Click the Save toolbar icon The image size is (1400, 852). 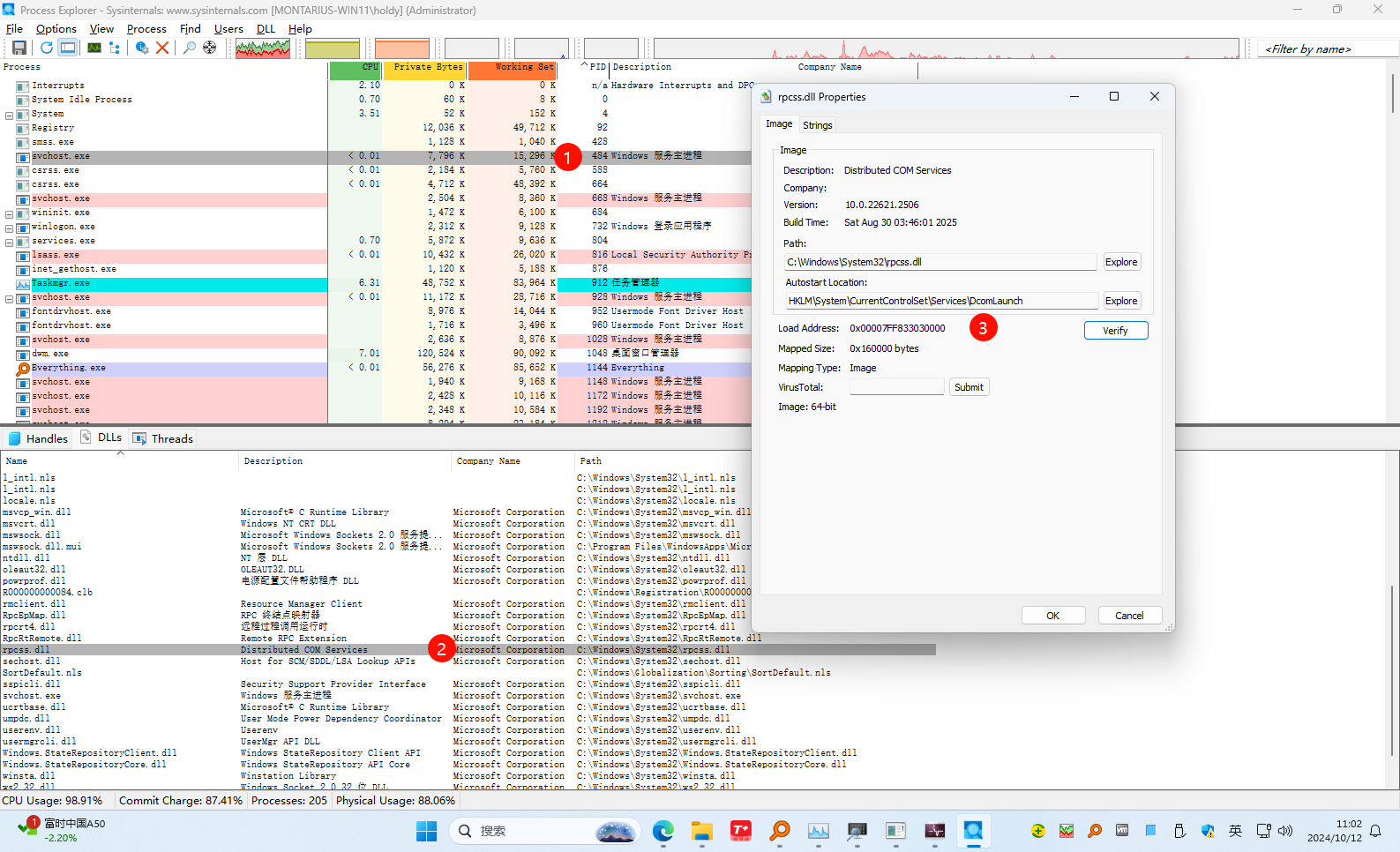click(x=19, y=48)
